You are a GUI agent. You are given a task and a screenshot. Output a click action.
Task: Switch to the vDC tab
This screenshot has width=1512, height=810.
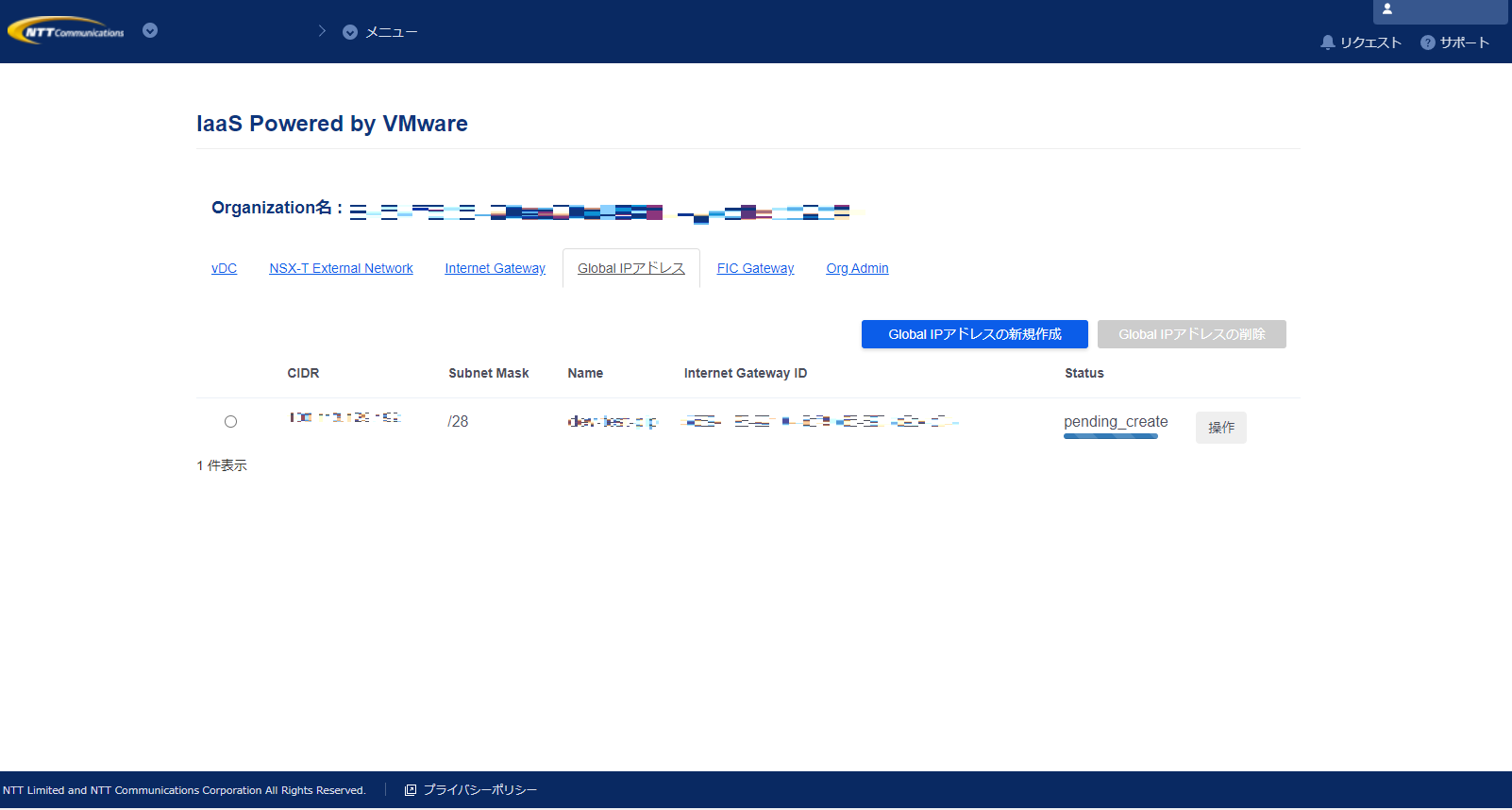225,268
